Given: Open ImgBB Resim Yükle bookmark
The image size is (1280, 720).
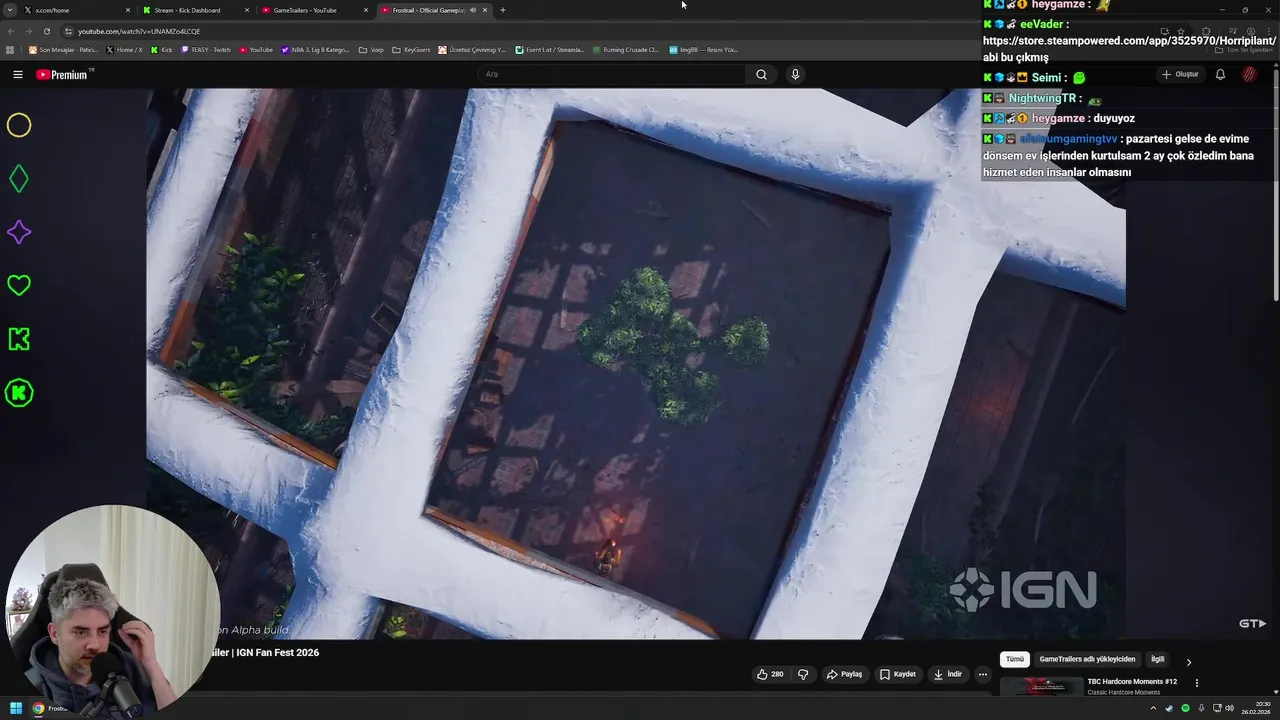Looking at the screenshot, I should coord(704,49).
